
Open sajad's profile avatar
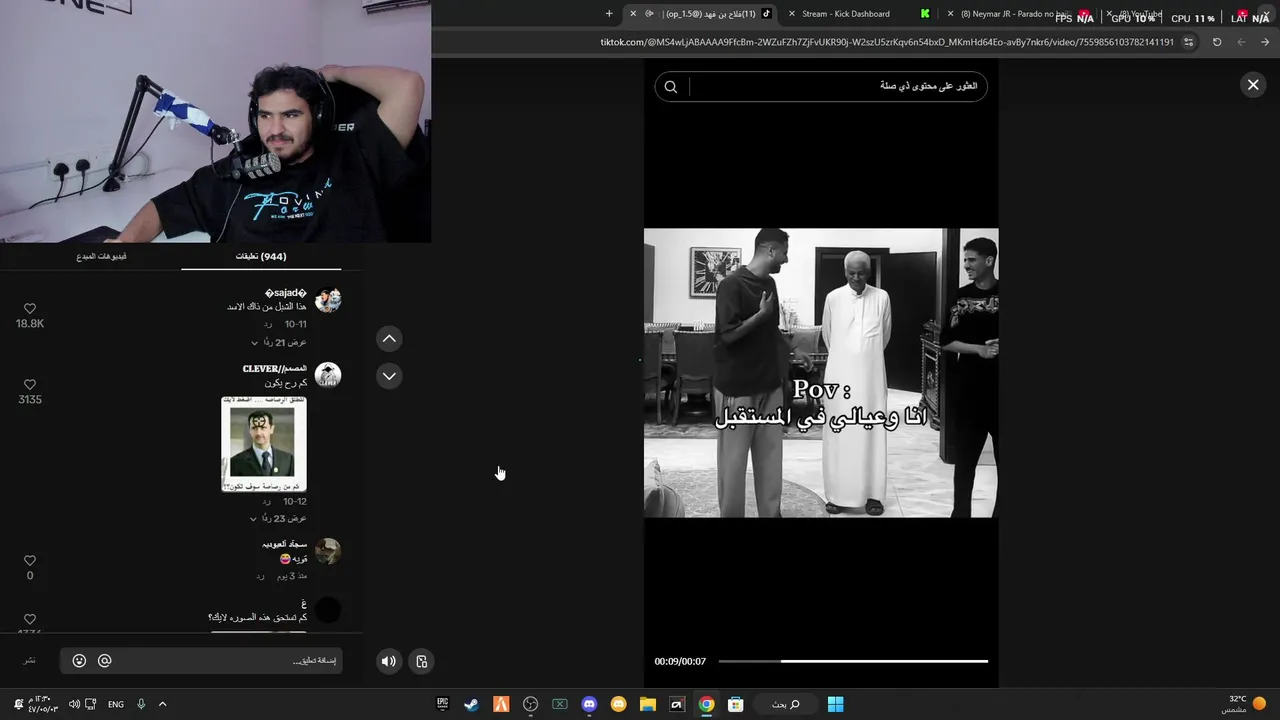click(x=328, y=299)
